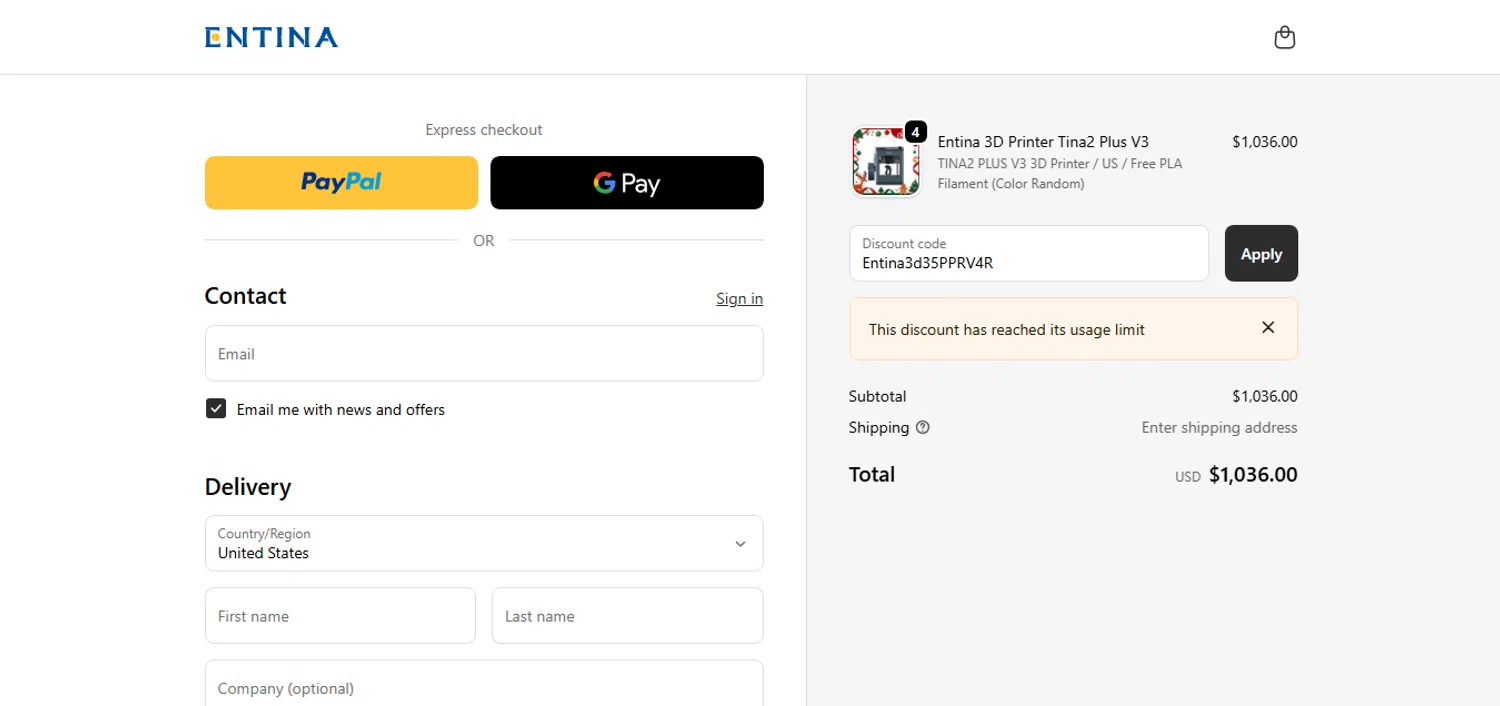Image resolution: width=1500 pixels, height=706 pixels.
Task: Click the Company (optional) field
Action: coord(484,683)
